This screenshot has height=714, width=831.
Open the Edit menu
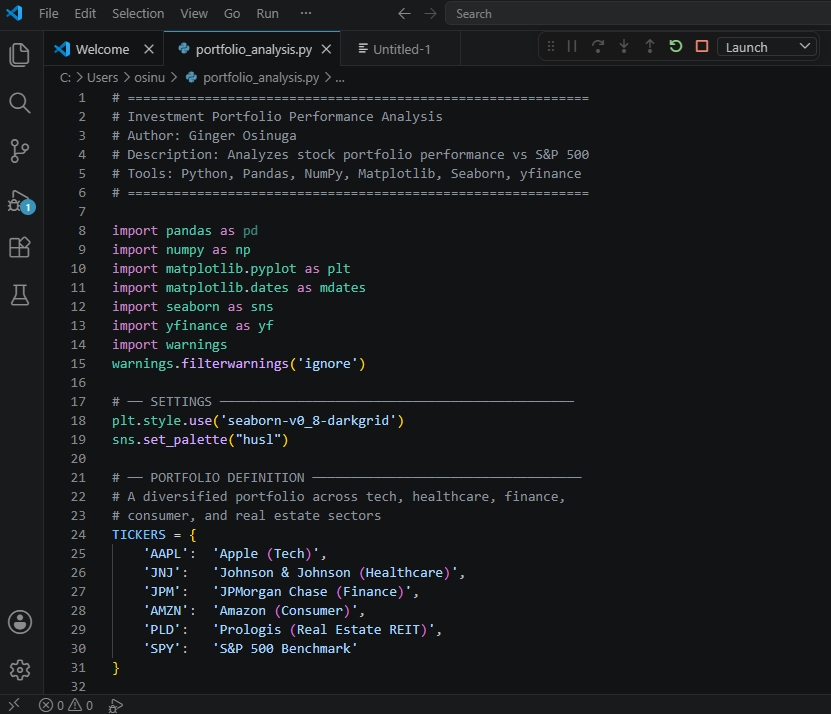85,13
